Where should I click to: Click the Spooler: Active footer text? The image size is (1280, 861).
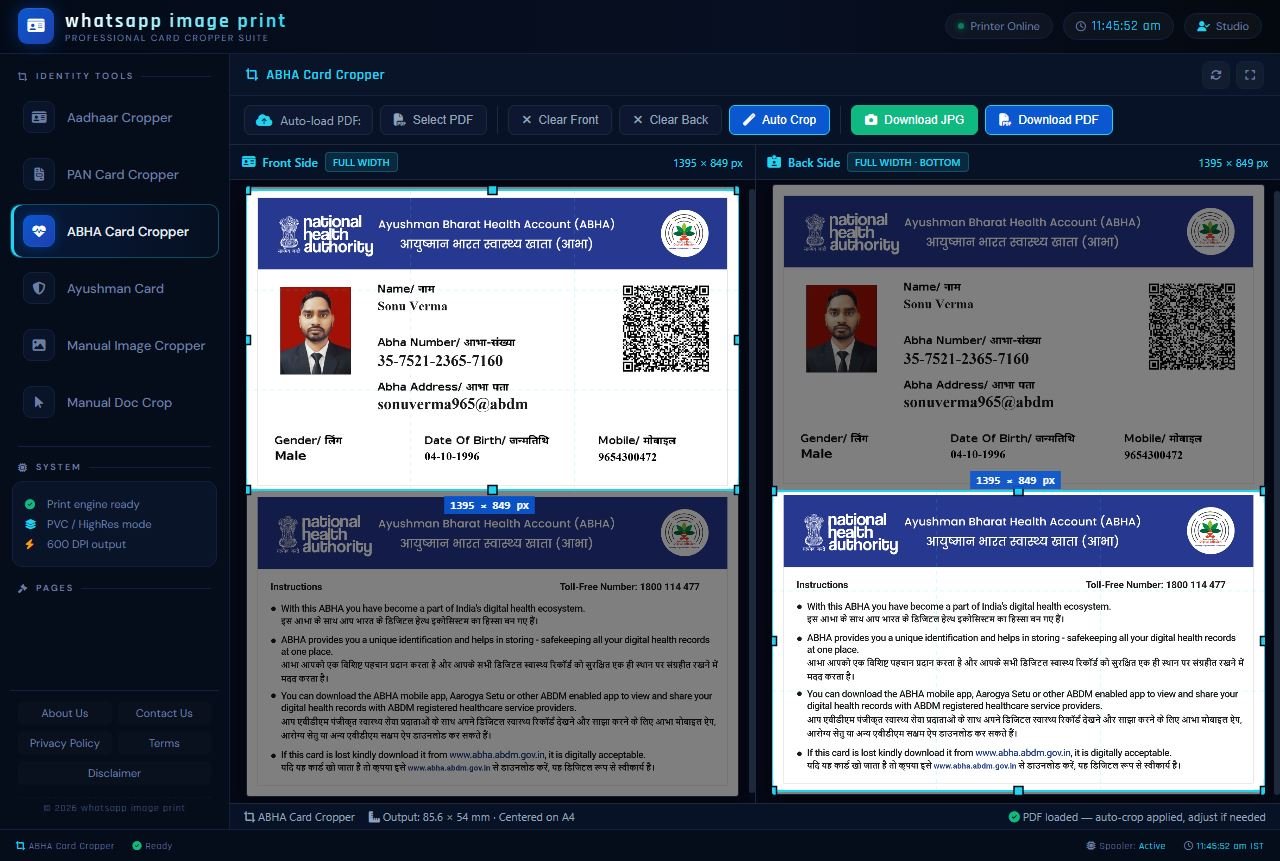point(1132,846)
